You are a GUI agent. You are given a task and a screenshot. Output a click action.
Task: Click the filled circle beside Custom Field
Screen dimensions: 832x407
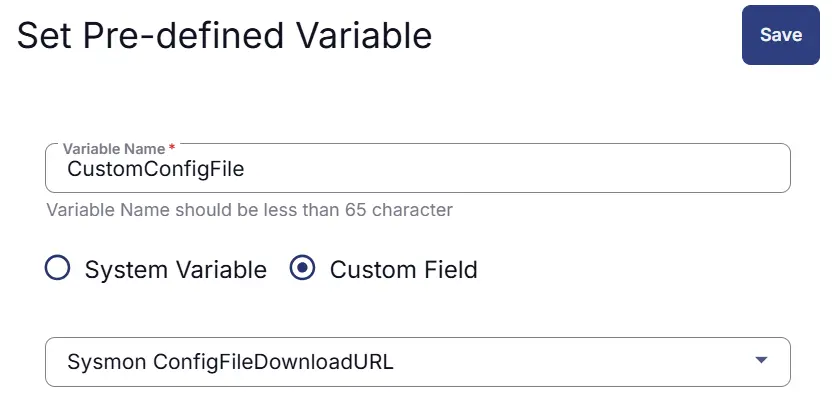point(303,269)
